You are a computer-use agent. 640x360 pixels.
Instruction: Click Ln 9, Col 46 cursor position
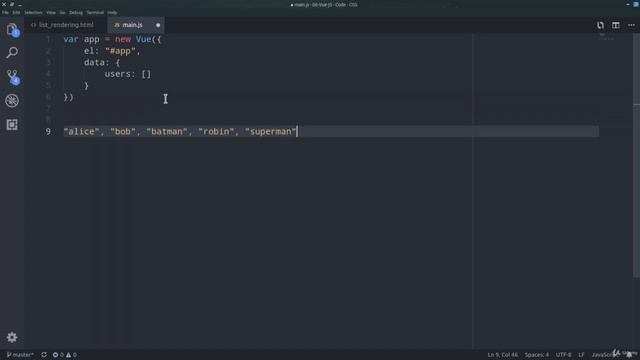(502, 355)
